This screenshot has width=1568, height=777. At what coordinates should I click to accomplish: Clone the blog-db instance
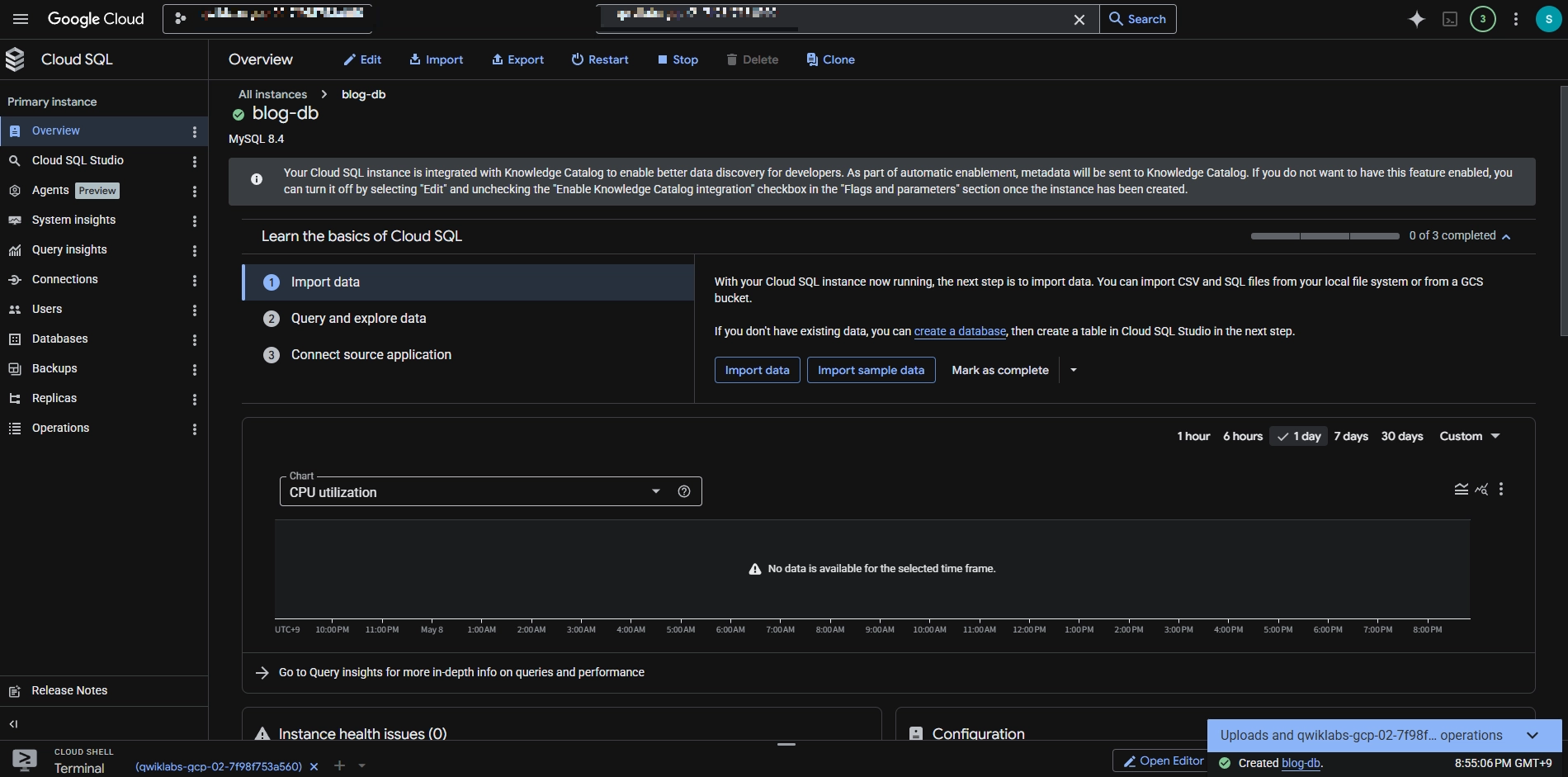(x=830, y=59)
